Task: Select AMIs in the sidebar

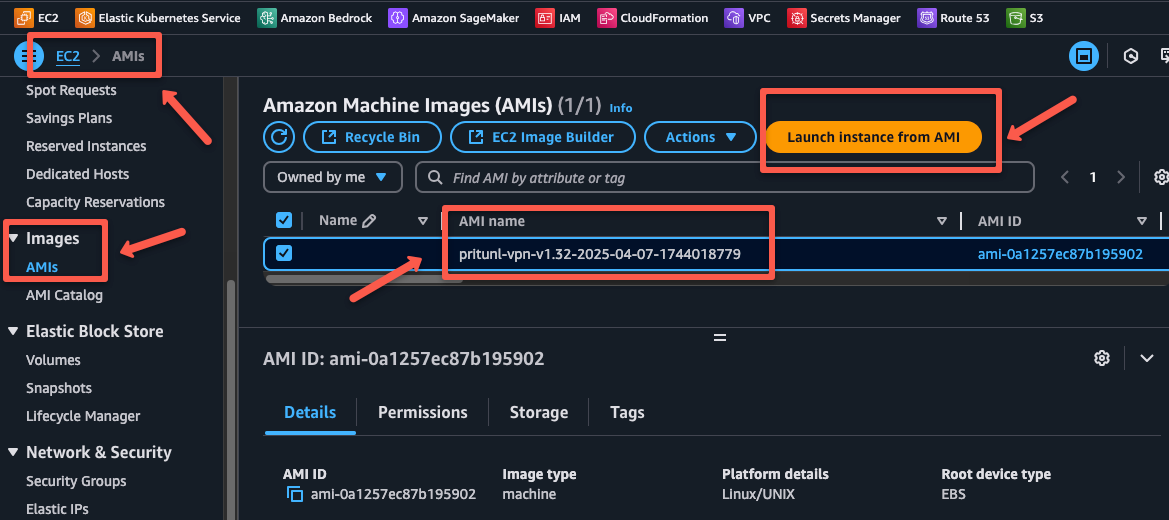Action: click(x=42, y=267)
